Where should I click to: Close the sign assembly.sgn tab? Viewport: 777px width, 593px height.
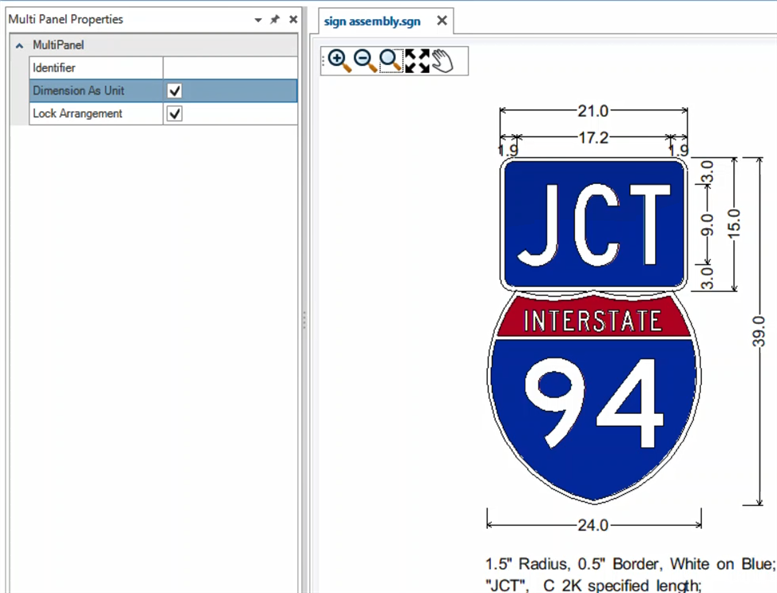pyautogui.click(x=442, y=21)
